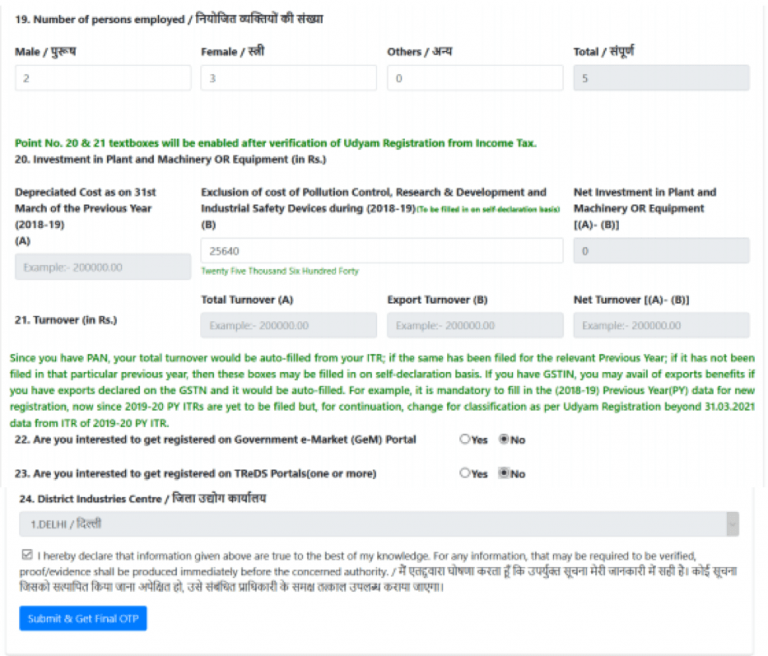Click the Total persons employed field

coord(661,78)
